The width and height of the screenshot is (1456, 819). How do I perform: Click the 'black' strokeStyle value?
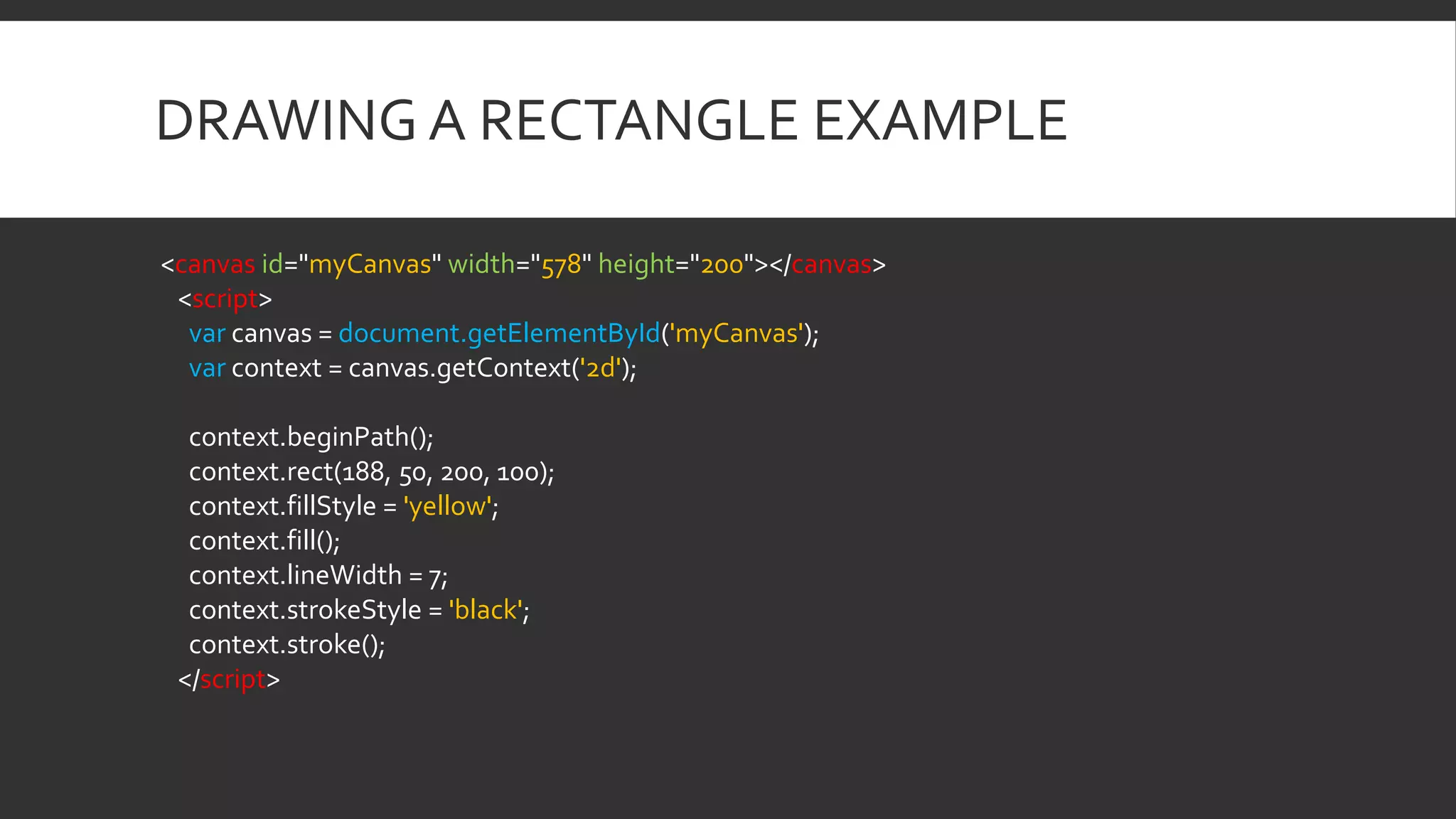click(486, 610)
